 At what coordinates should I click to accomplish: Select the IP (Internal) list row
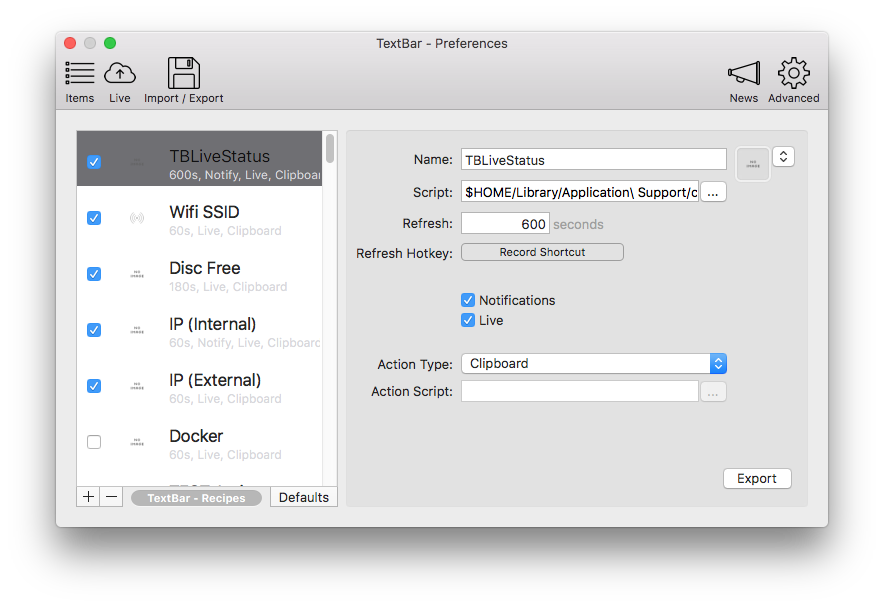[200, 330]
